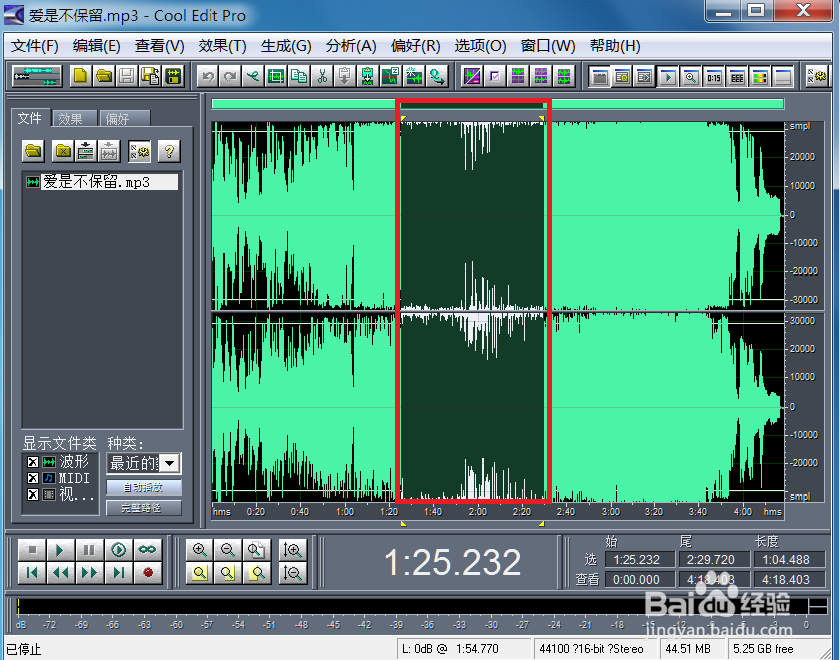Click the Redo arrow icon
This screenshot has height=660, width=840.
[230, 77]
